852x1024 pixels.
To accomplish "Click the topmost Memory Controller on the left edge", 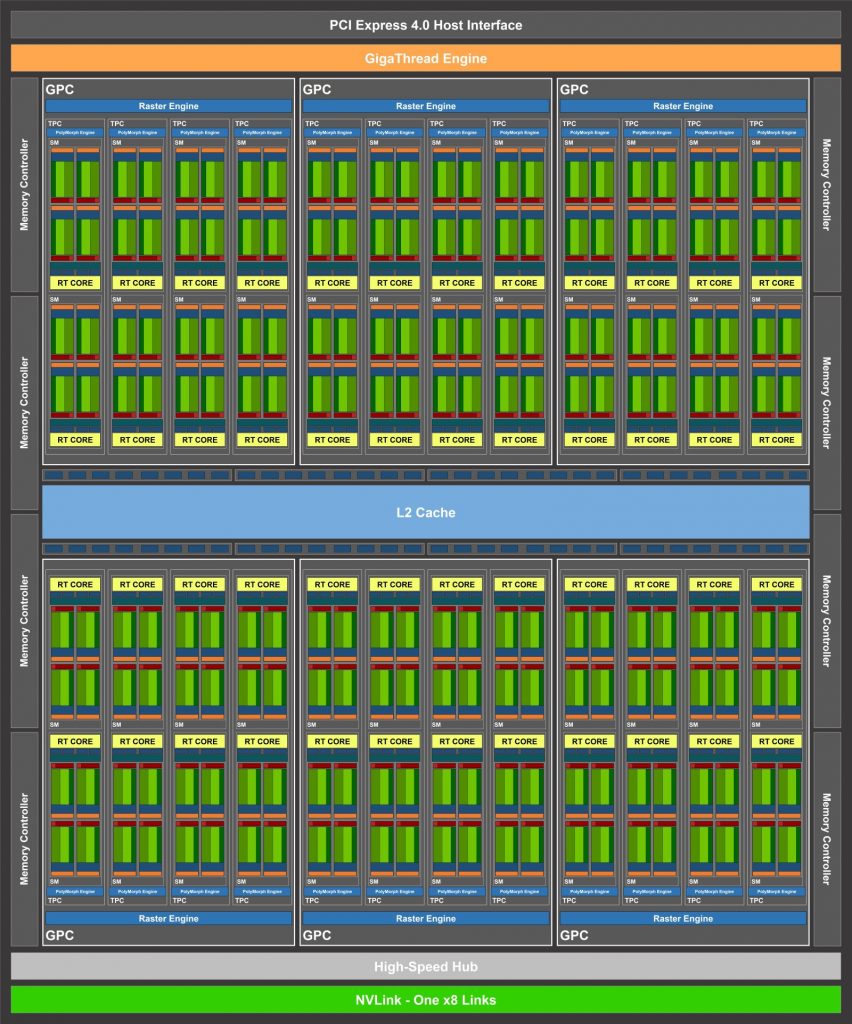I will [24, 185].
